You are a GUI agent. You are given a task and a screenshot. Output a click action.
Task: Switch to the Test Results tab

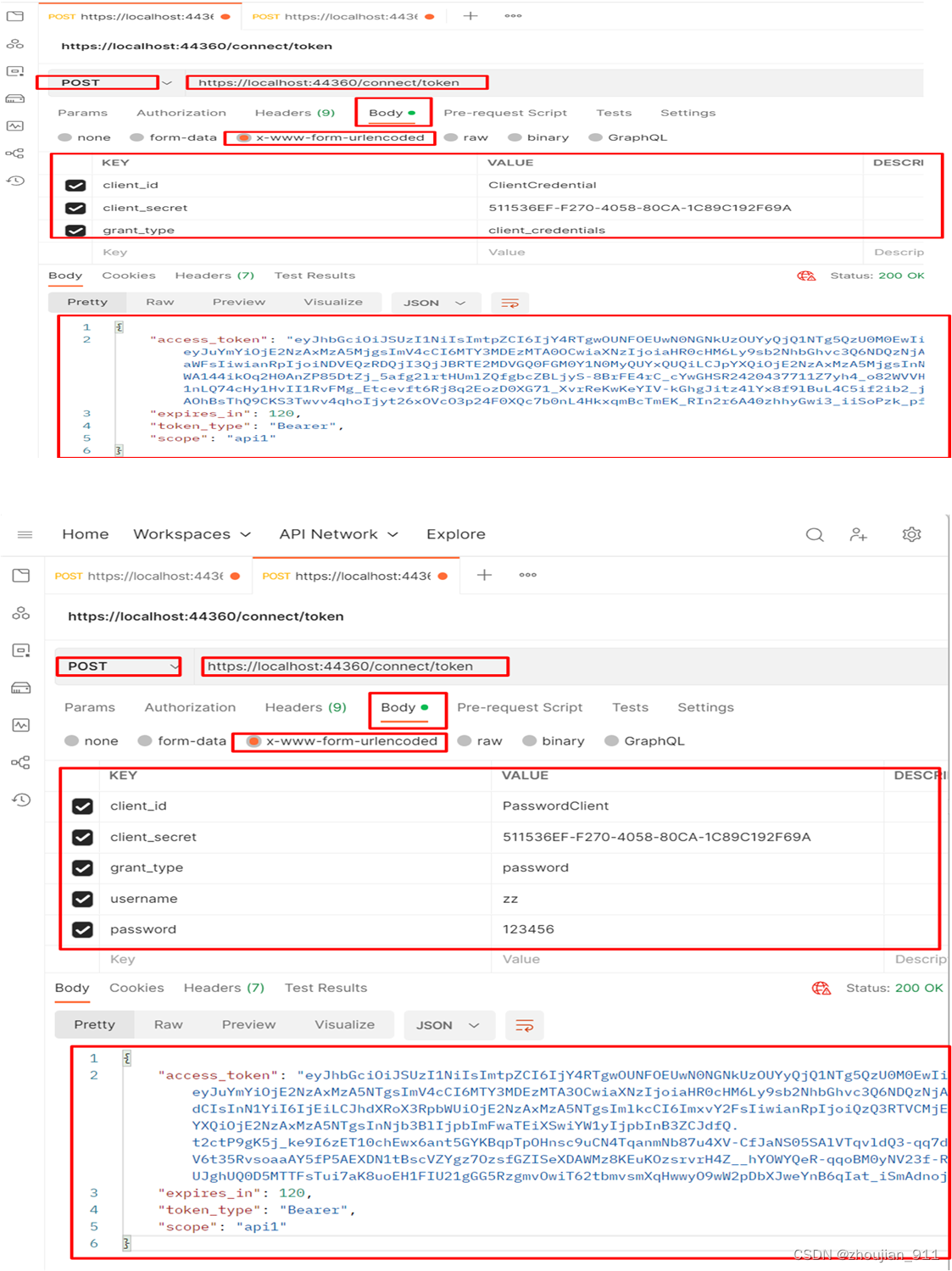pos(326,988)
